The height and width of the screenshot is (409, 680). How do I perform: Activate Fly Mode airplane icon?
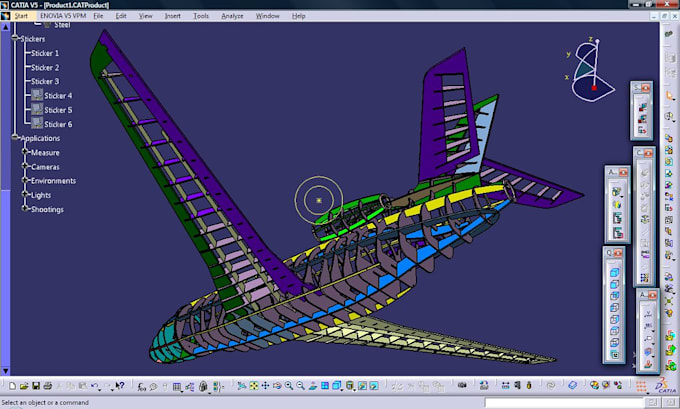point(242,386)
